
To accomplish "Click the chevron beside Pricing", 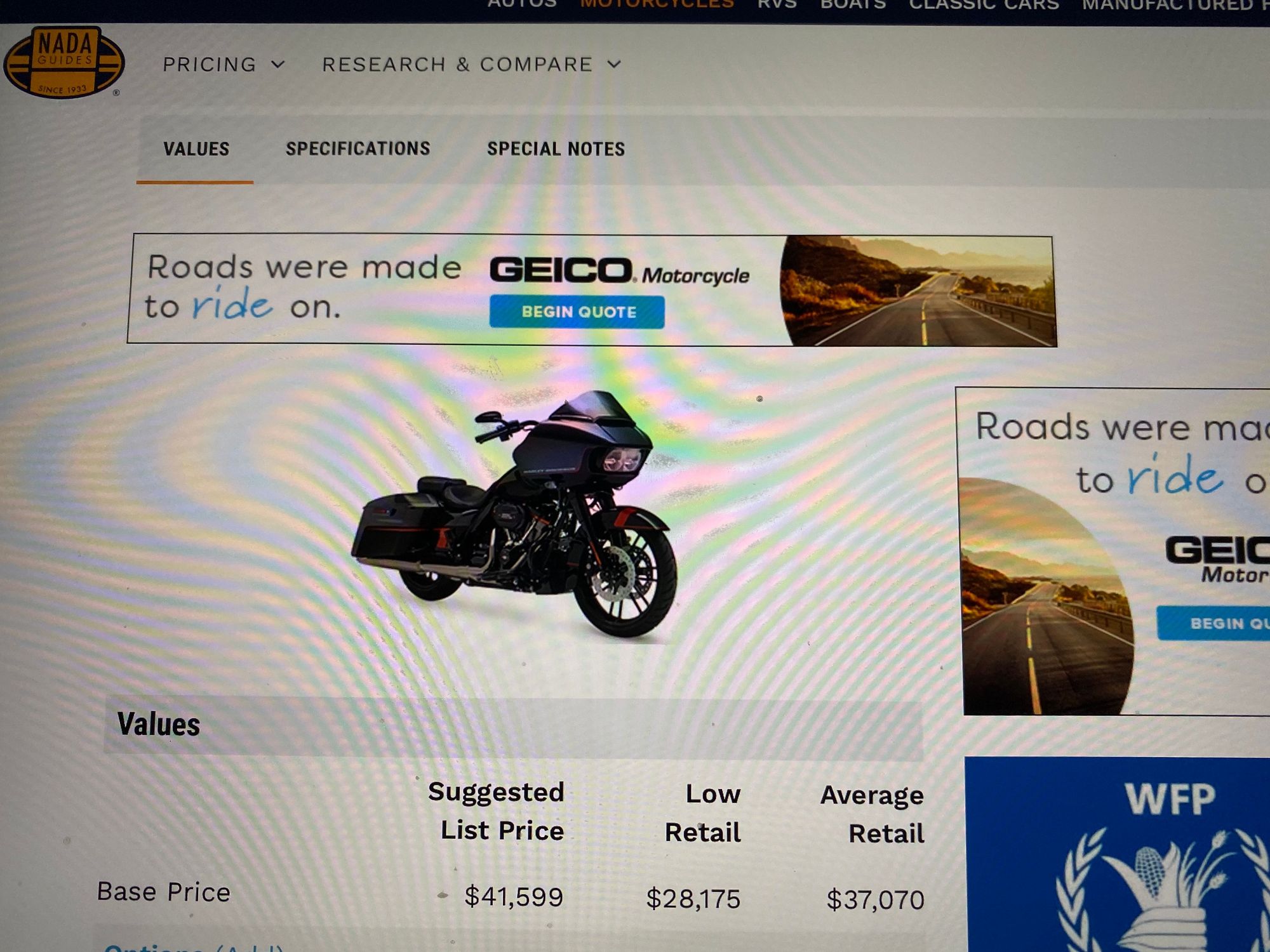I will 278,64.
